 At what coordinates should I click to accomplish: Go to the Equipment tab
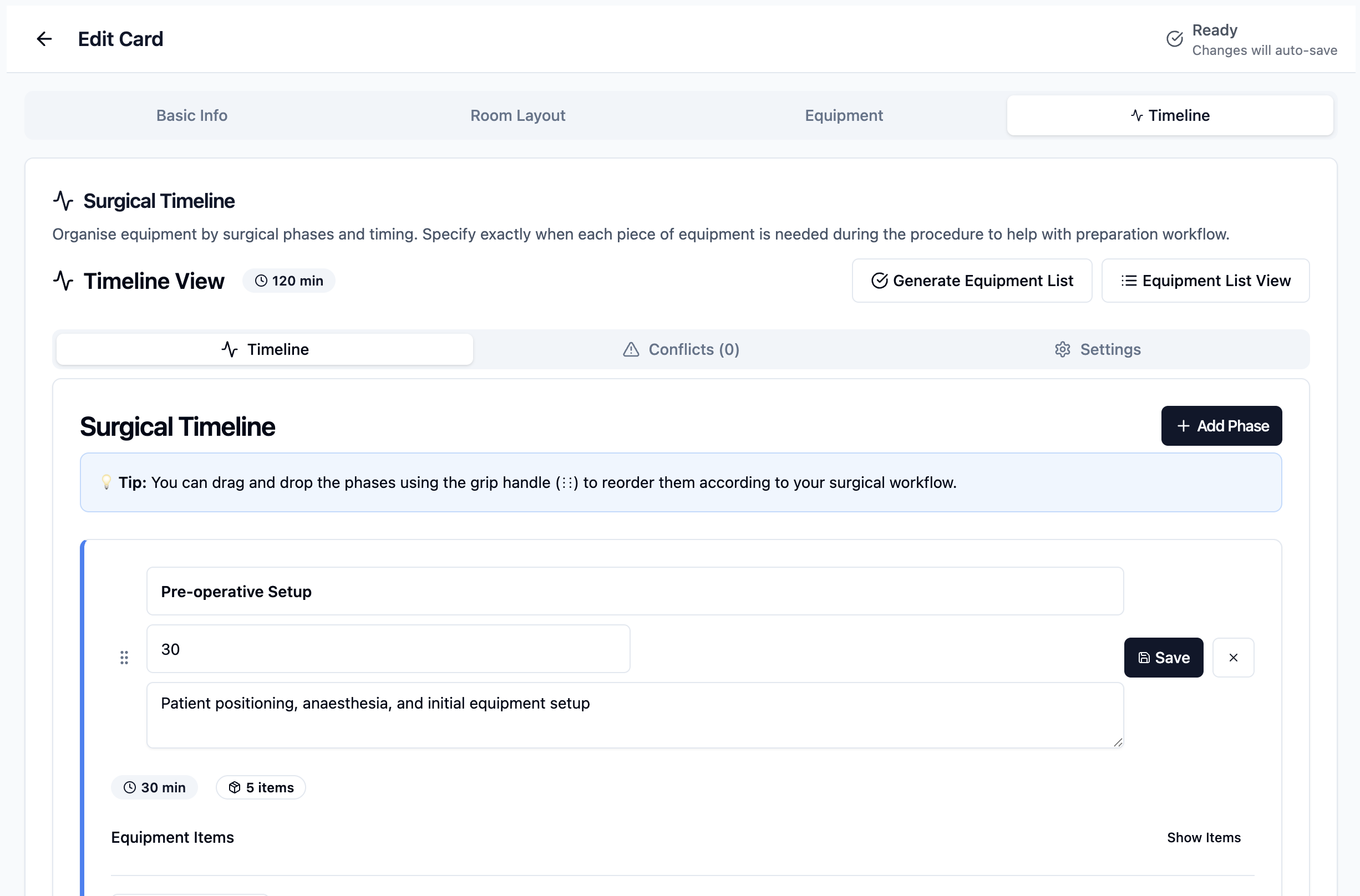(843, 115)
